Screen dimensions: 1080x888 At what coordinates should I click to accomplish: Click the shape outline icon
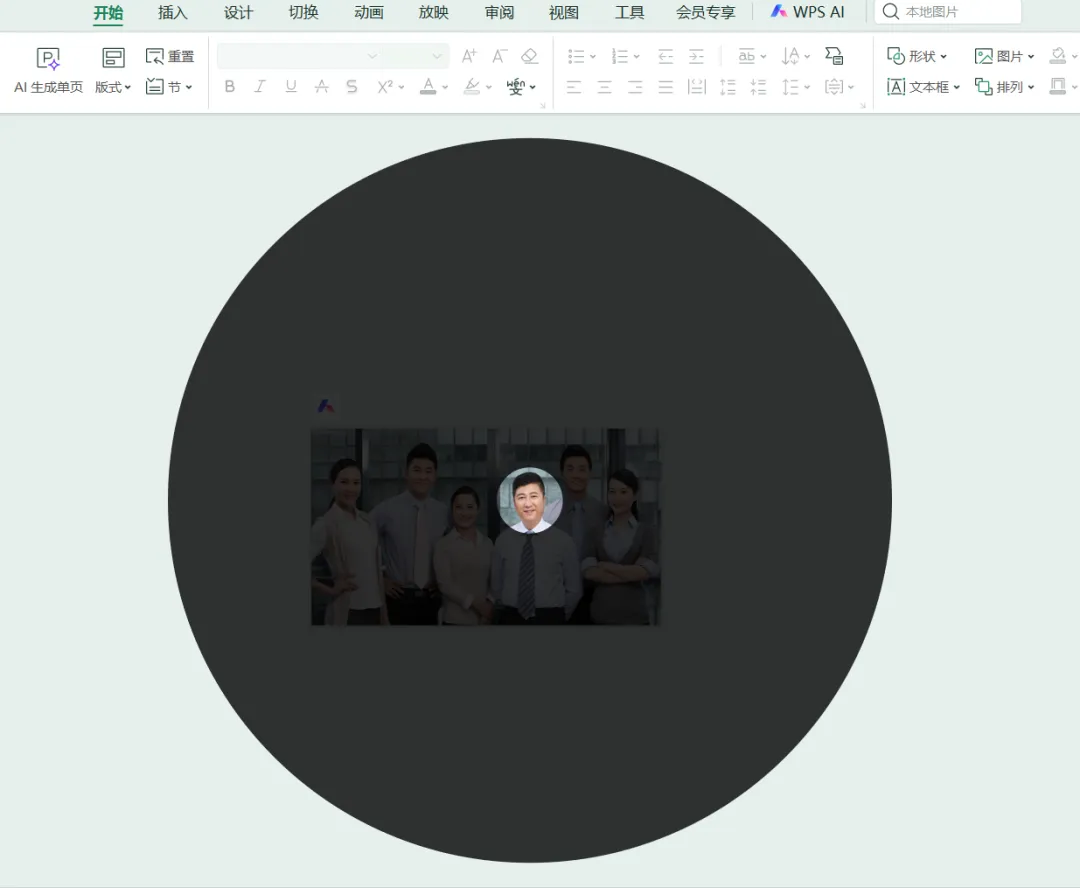pyautogui.click(x=1058, y=87)
